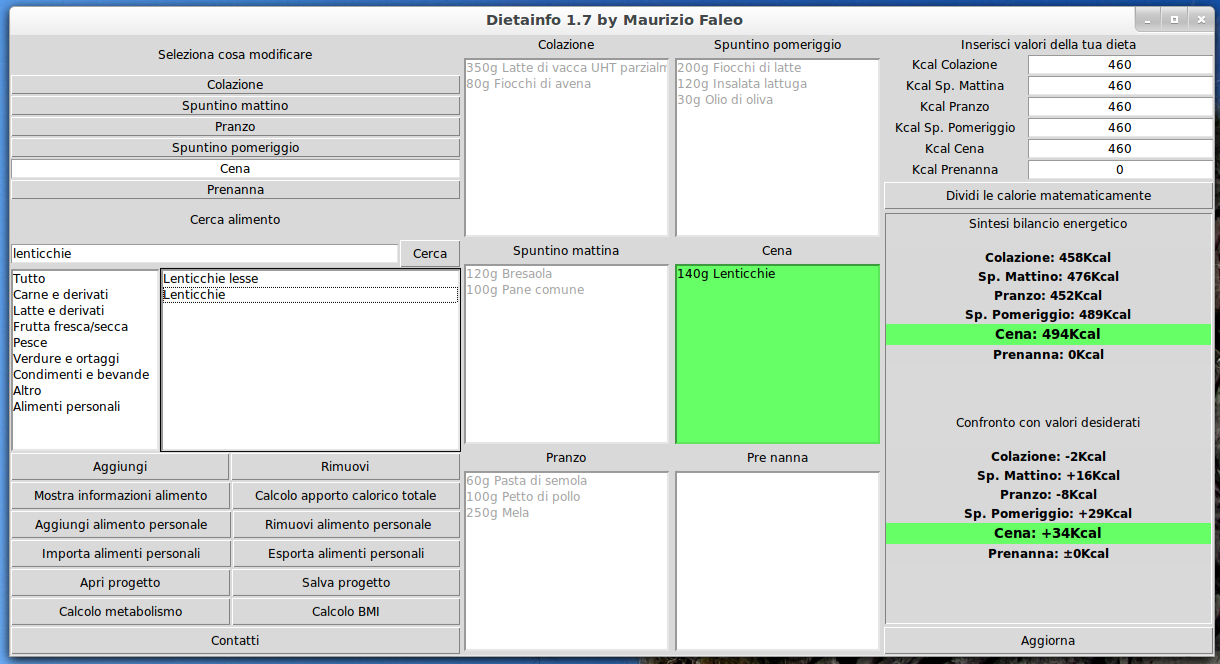Click the Aggiorna button
The image size is (1220, 664).
tap(1047, 641)
